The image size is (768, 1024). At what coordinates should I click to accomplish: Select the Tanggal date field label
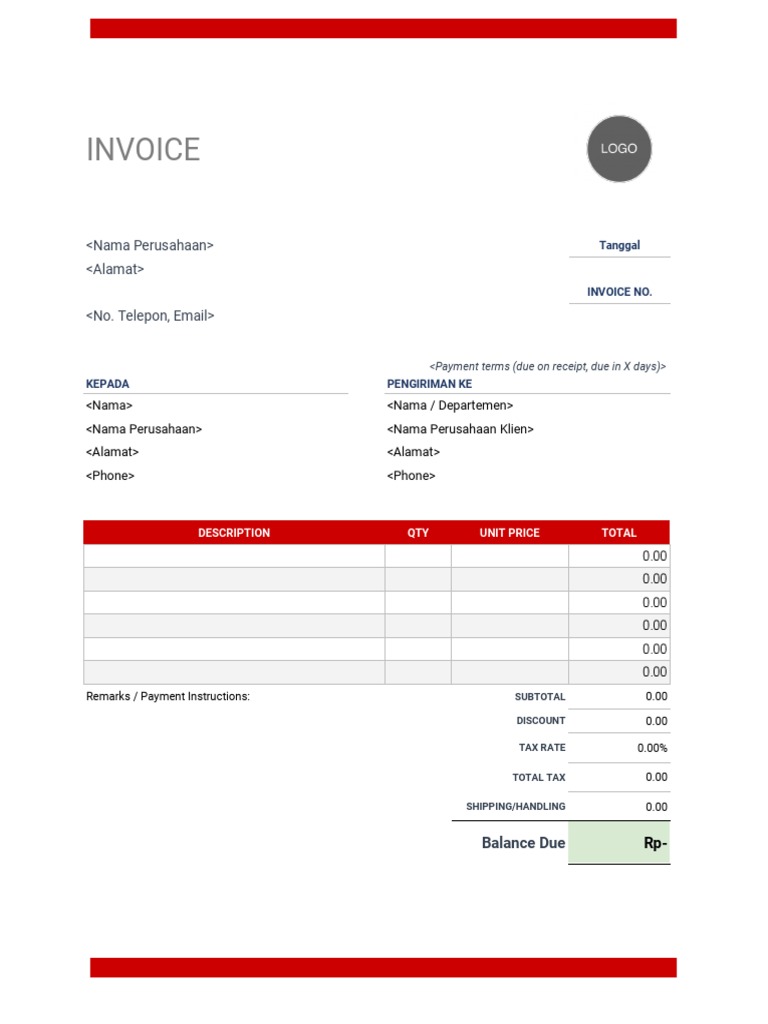tap(619, 245)
